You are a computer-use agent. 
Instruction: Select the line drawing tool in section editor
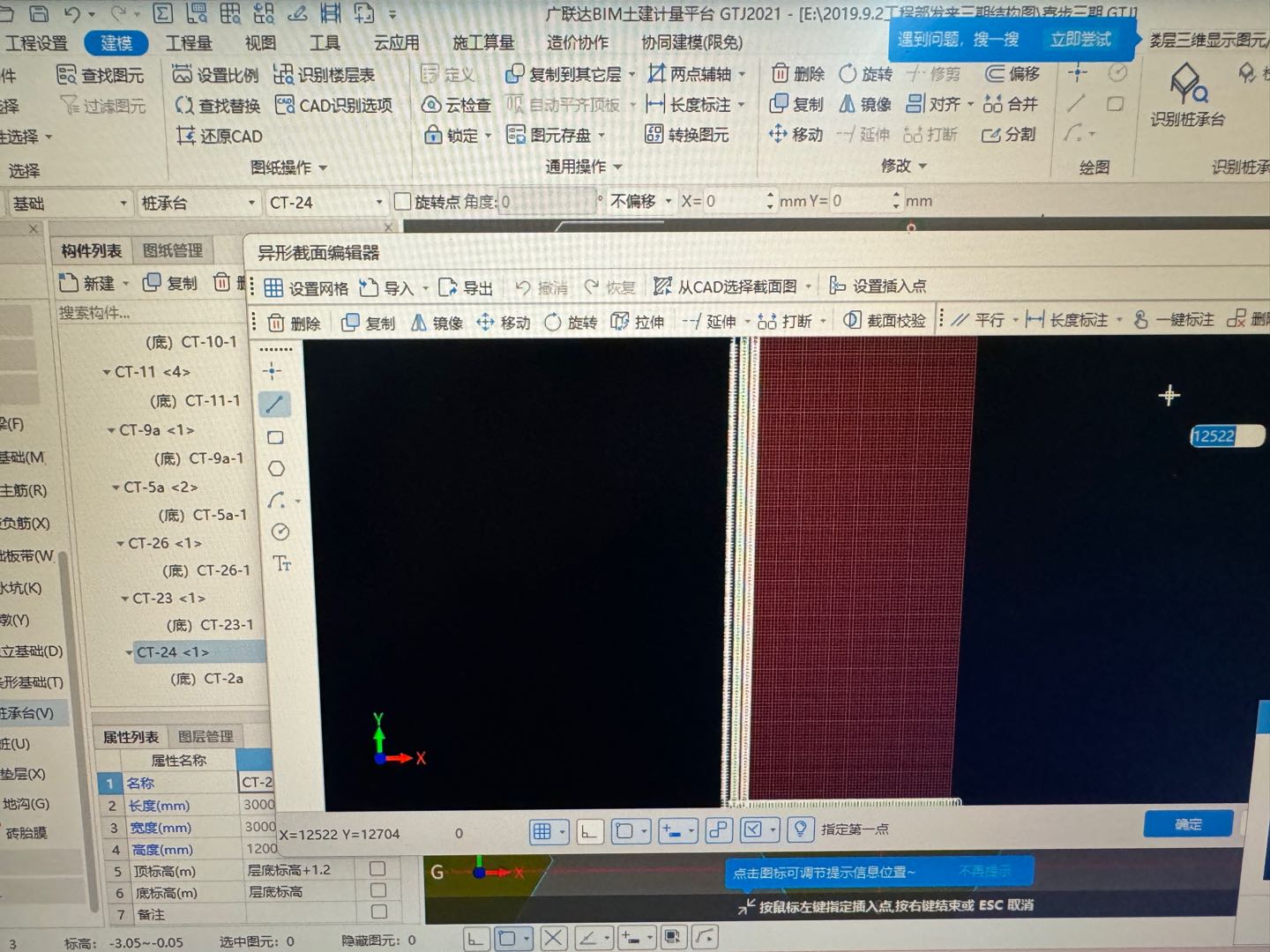coord(274,404)
